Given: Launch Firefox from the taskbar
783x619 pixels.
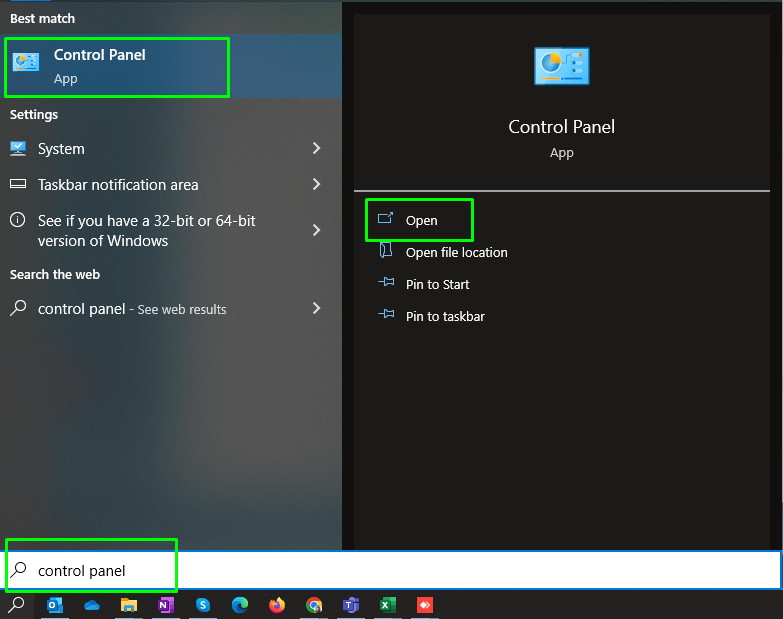Looking at the screenshot, I should [277, 605].
